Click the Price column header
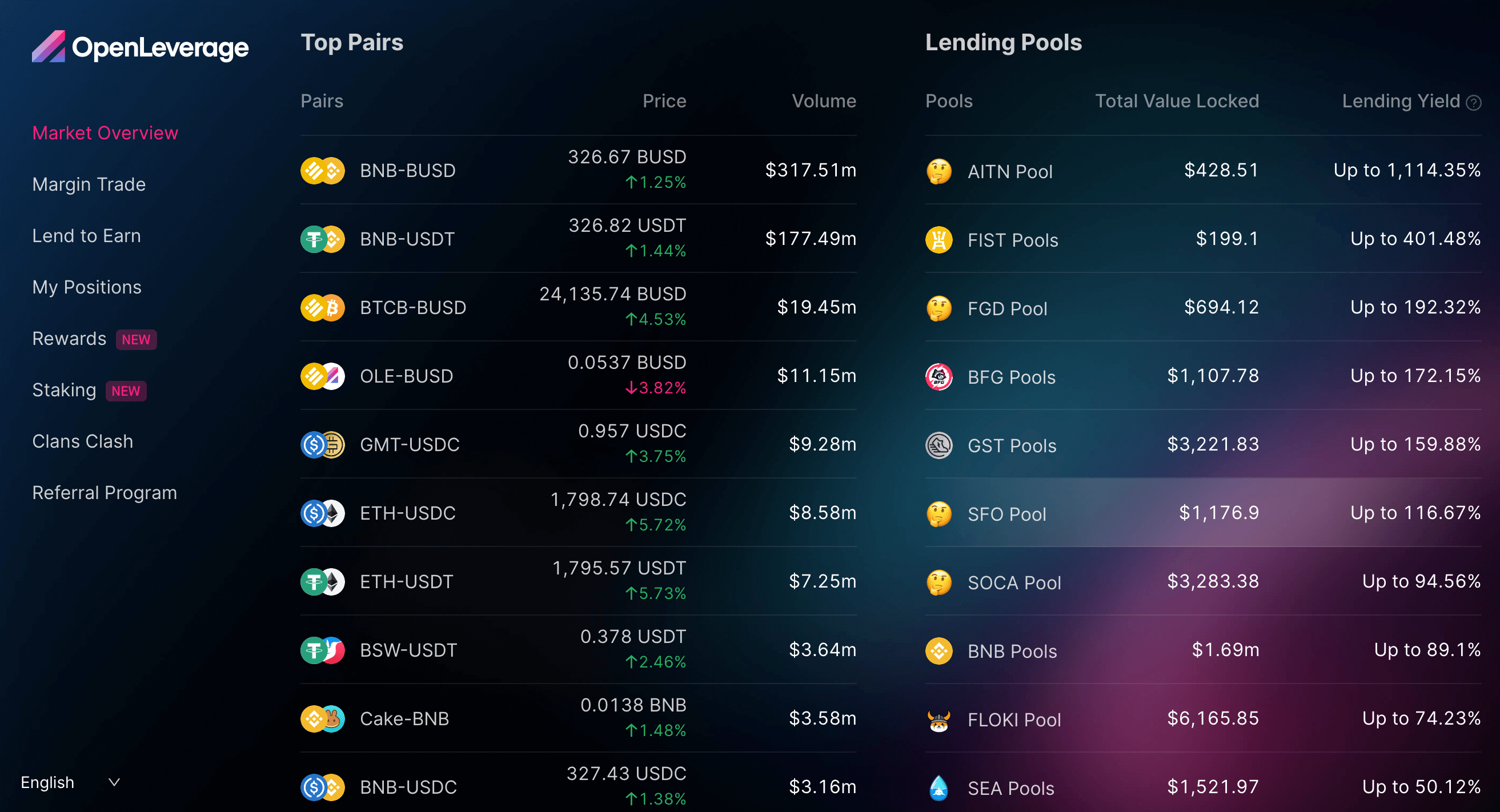This screenshot has width=1500, height=812. click(664, 101)
